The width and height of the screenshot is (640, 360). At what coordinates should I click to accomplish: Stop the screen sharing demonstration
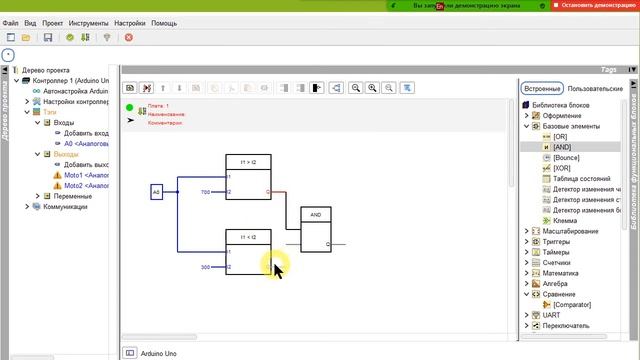pos(596,5)
